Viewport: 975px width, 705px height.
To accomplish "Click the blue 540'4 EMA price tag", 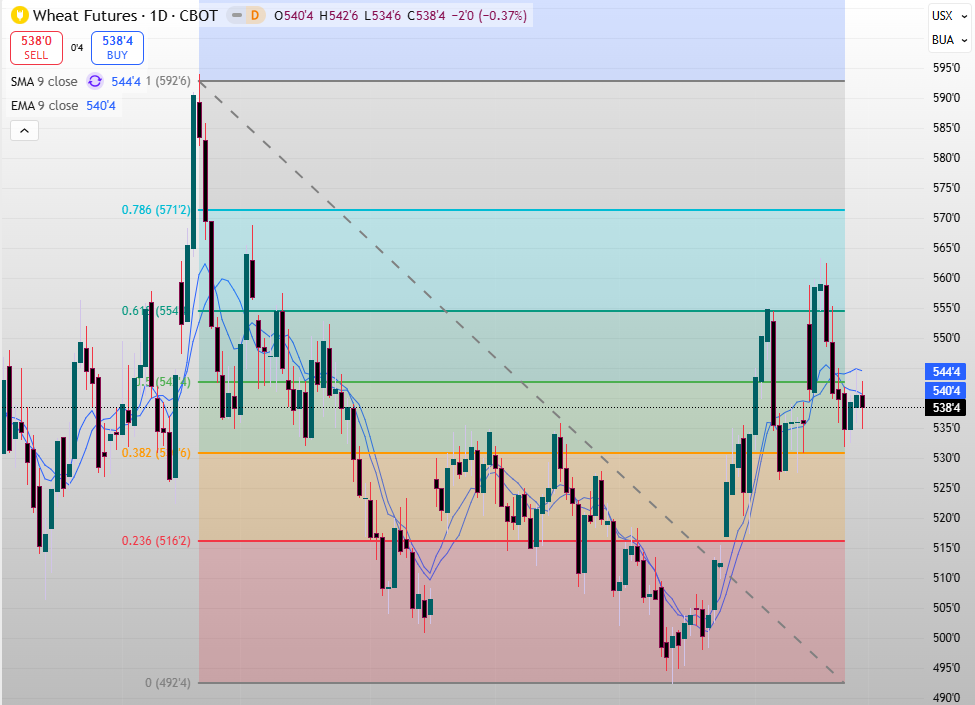I will tap(945, 390).
